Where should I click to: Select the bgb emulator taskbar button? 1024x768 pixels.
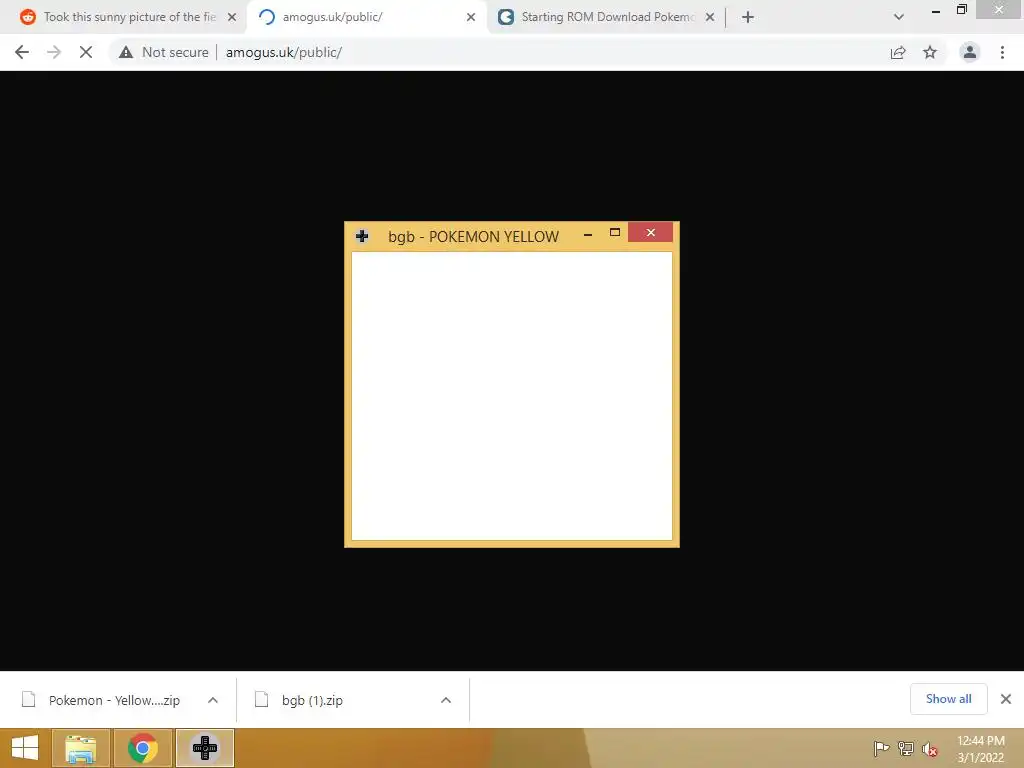204,748
